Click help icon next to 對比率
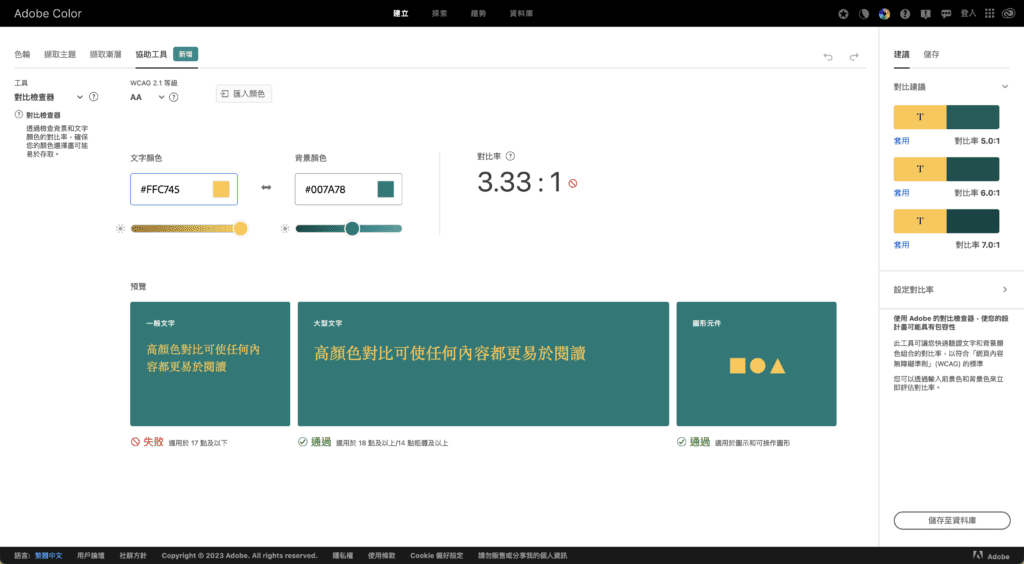Viewport: 1024px width, 564px height. tap(511, 156)
